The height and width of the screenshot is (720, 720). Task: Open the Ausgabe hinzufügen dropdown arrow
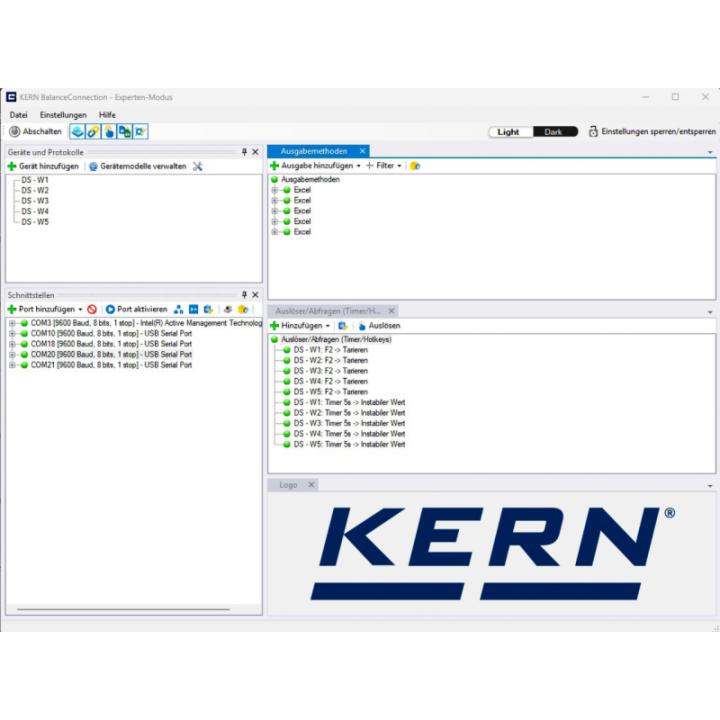click(359, 166)
